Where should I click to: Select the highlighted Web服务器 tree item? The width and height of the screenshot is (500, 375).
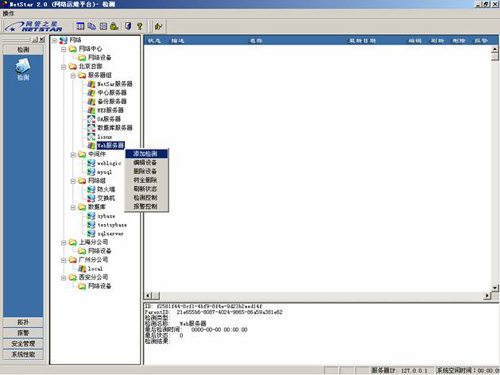click(110, 145)
